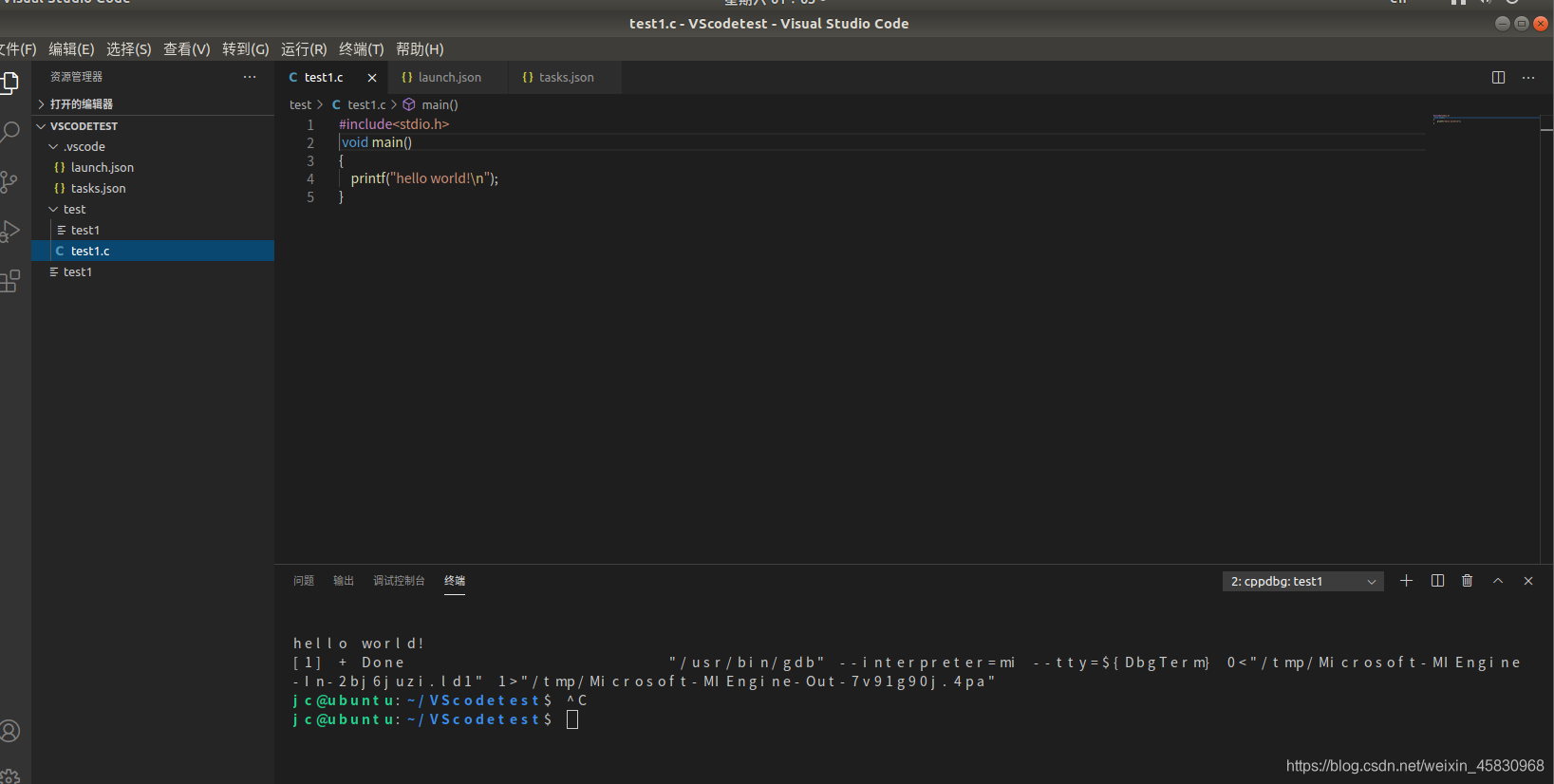Select terminal dropdown '2: cppdbg: test1'
1554x784 pixels.
click(1303, 581)
